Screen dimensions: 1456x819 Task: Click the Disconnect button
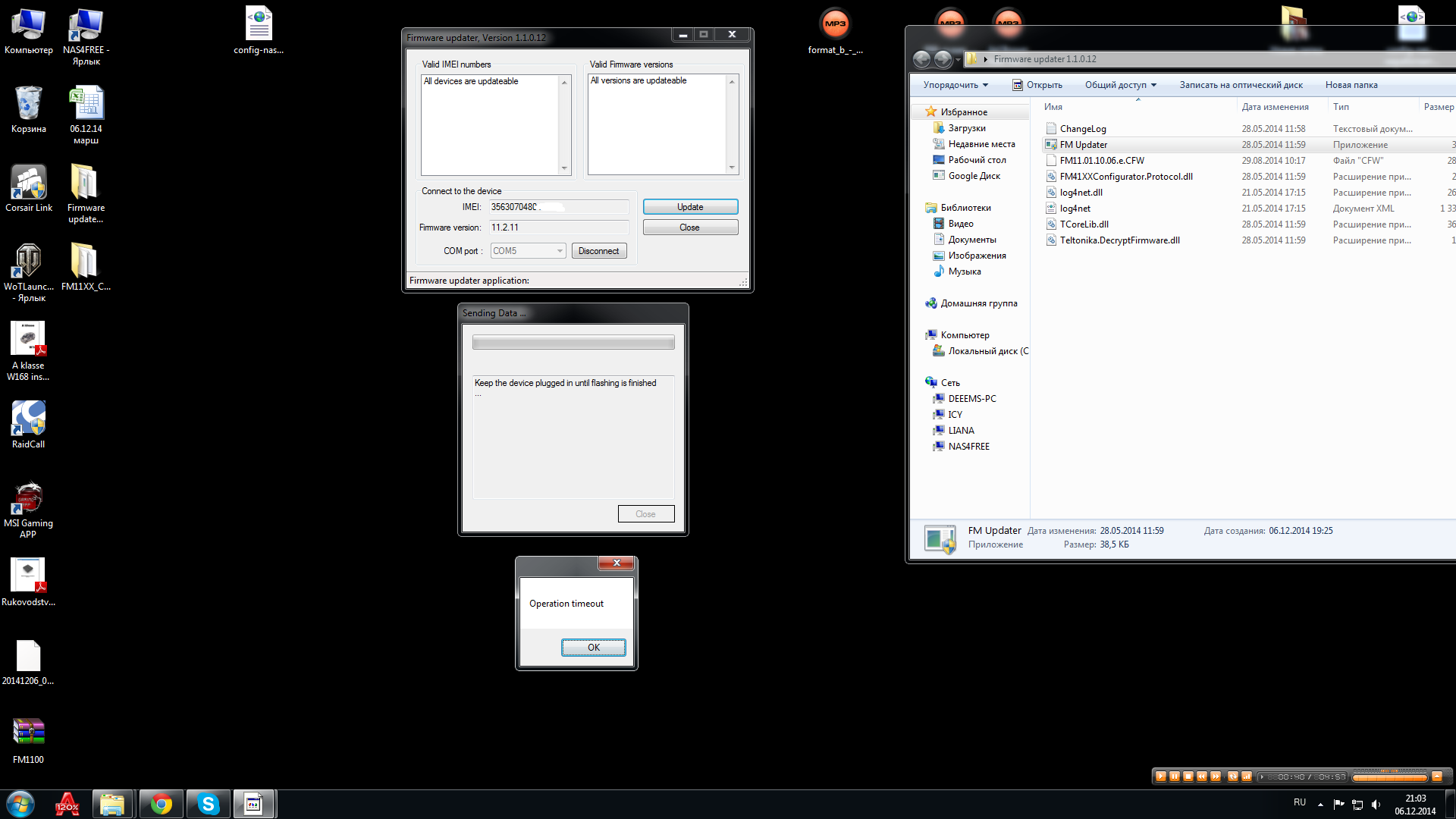[598, 251]
